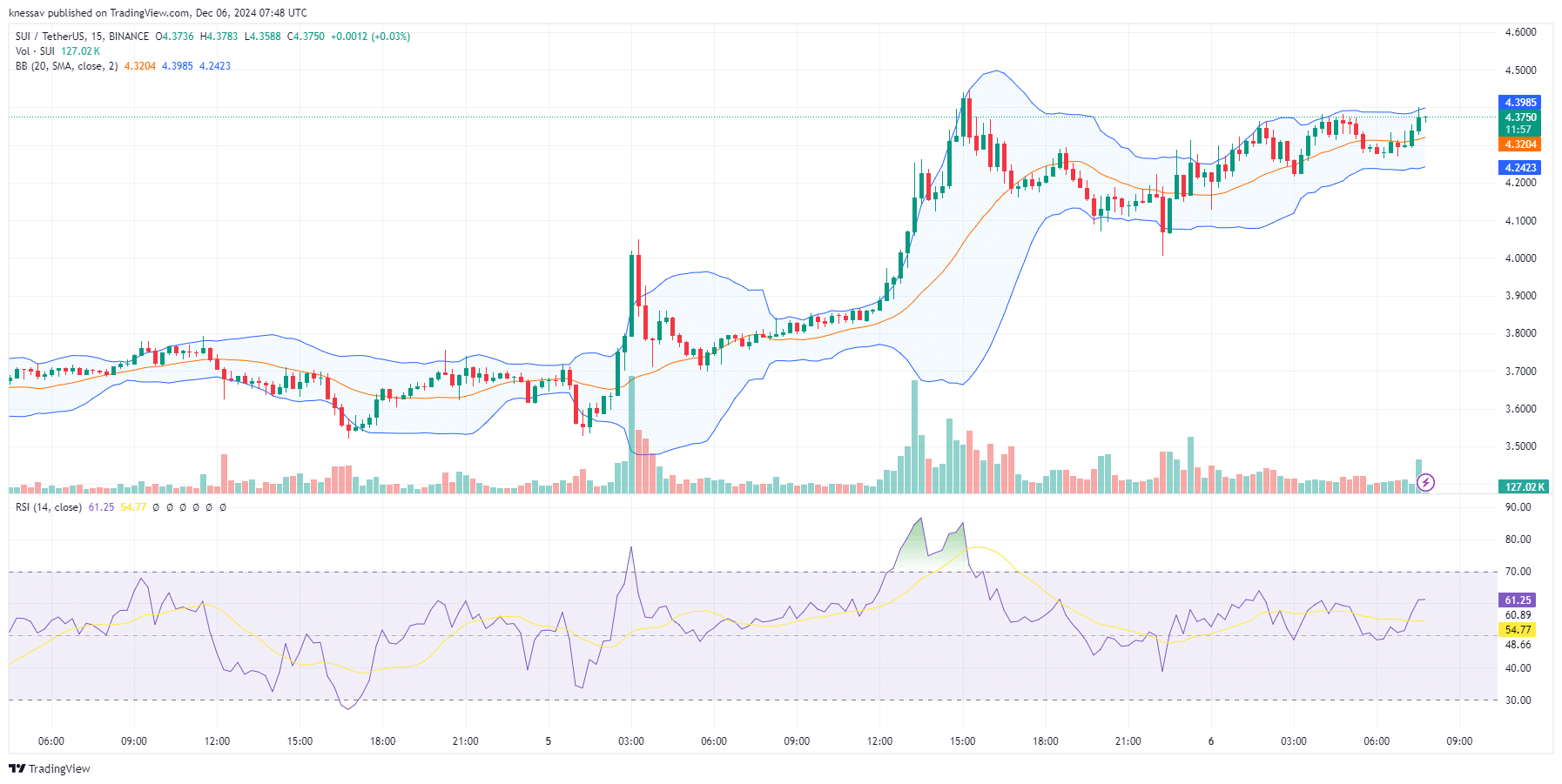Click the orange 4.3204 price axis tag
This screenshot has height=784, width=1562.
coord(1520,144)
